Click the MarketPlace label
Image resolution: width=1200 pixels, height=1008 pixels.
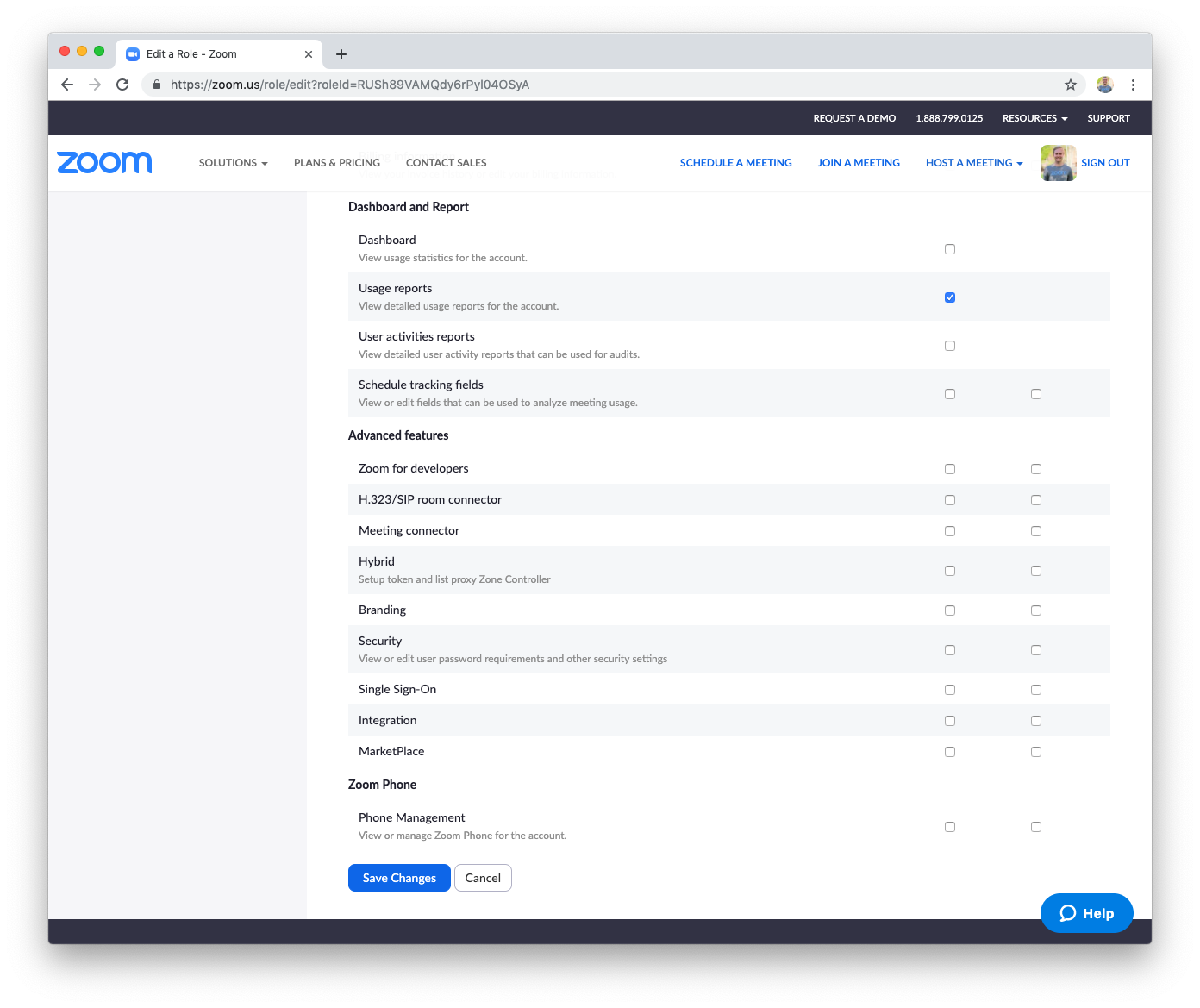391,751
